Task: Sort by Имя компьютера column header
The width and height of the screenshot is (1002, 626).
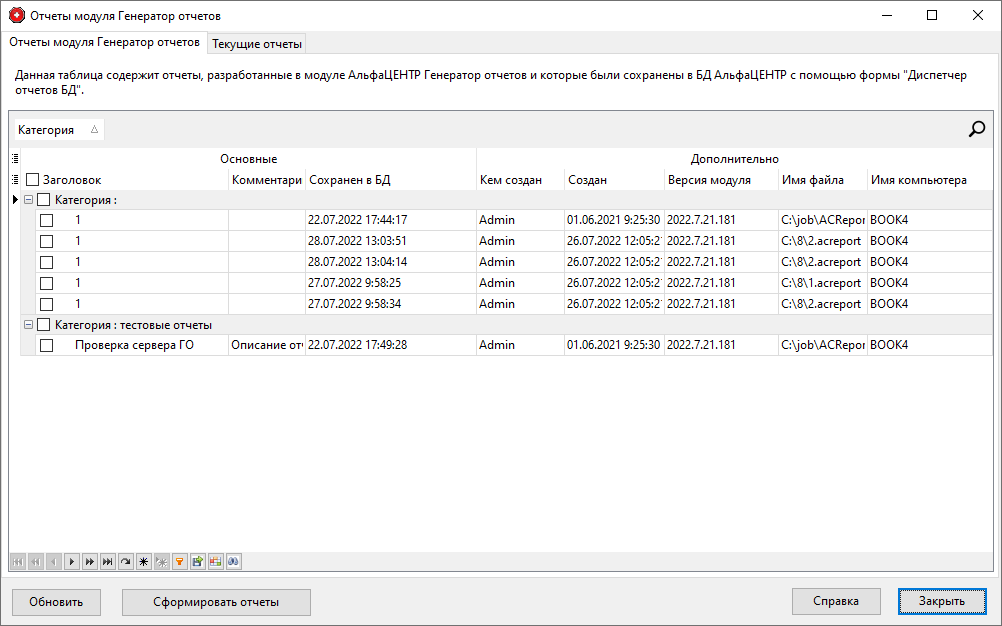Action: coord(930,180)
